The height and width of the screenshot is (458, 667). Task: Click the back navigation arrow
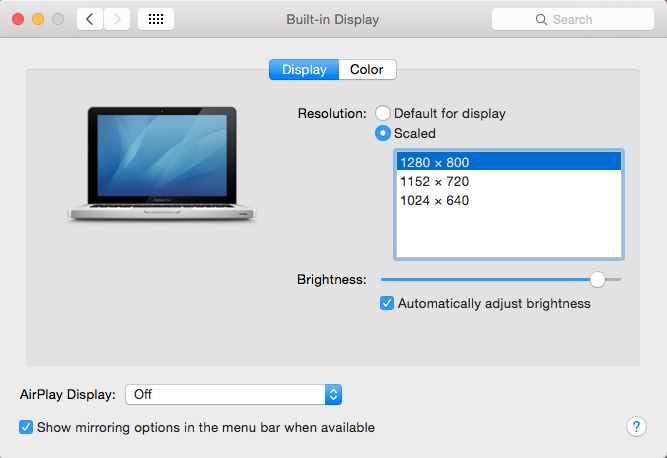coord(90,19)
